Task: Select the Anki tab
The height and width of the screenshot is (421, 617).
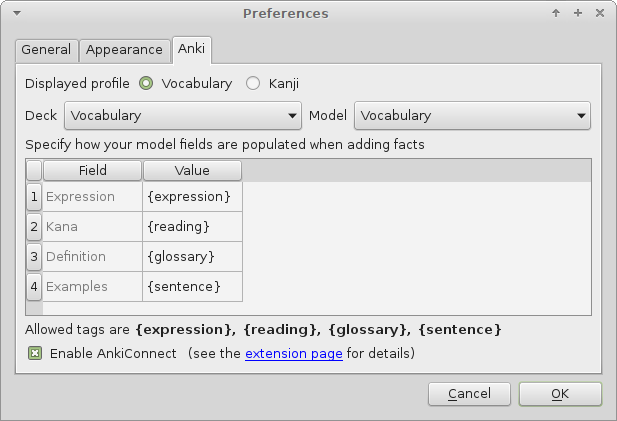Action: [190, 49]
